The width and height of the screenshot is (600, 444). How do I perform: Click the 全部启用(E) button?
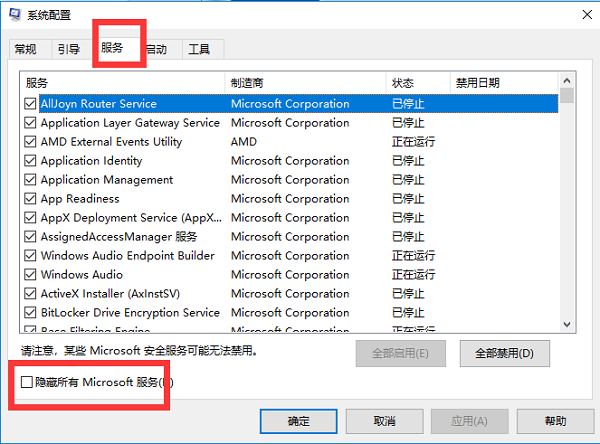click(401, 353)
